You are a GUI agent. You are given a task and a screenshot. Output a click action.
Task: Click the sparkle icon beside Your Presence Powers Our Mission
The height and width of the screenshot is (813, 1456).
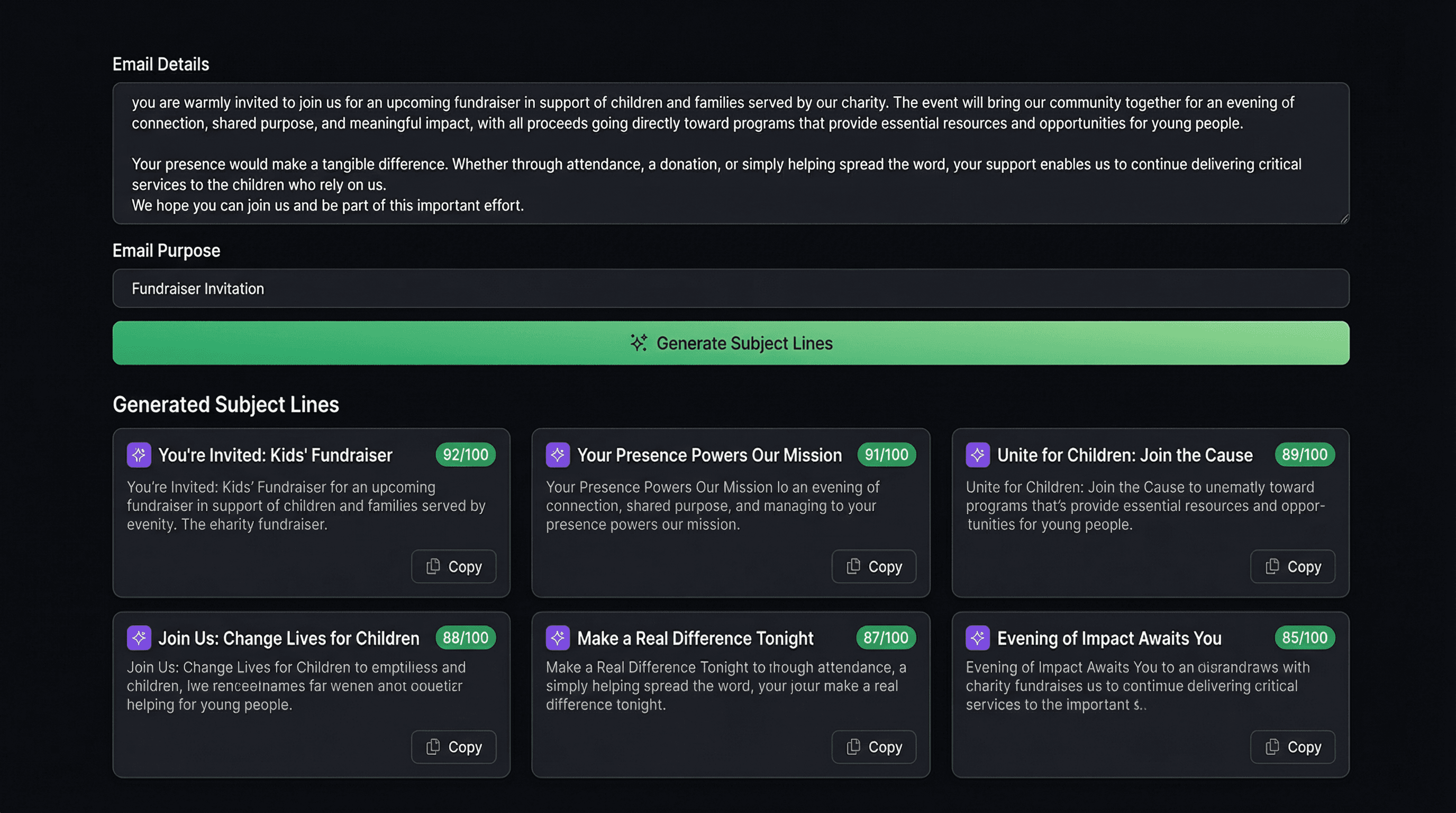(559, 454)
